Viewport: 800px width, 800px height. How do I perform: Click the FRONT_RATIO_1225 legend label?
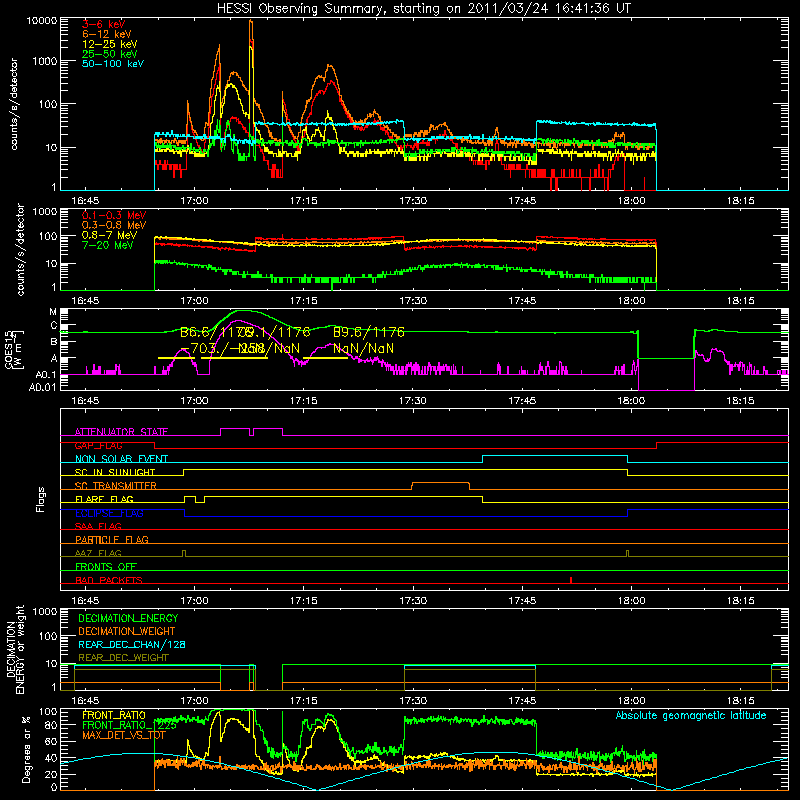(x=130, y=725)
